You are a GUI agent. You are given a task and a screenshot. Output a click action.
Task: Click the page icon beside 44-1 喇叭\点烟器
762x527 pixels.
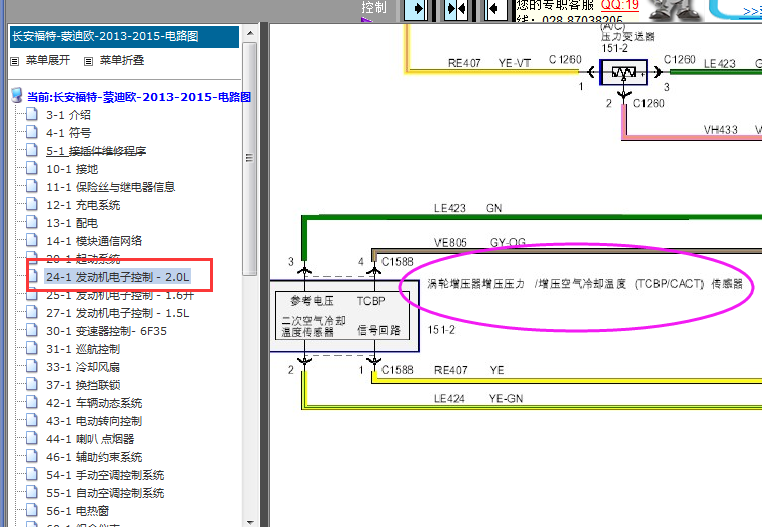click(x=32, y=438)
